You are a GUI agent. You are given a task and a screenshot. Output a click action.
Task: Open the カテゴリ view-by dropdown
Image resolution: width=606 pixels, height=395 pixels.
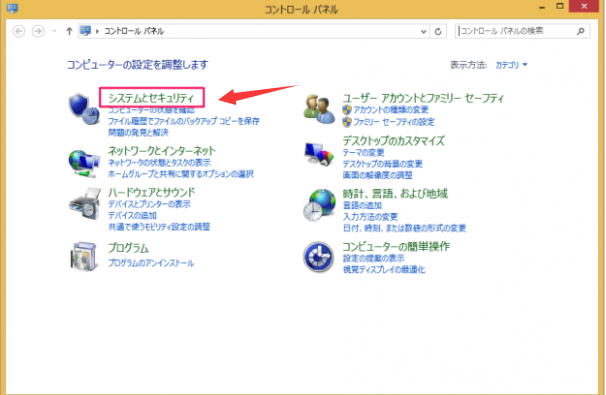pos(511,65)
